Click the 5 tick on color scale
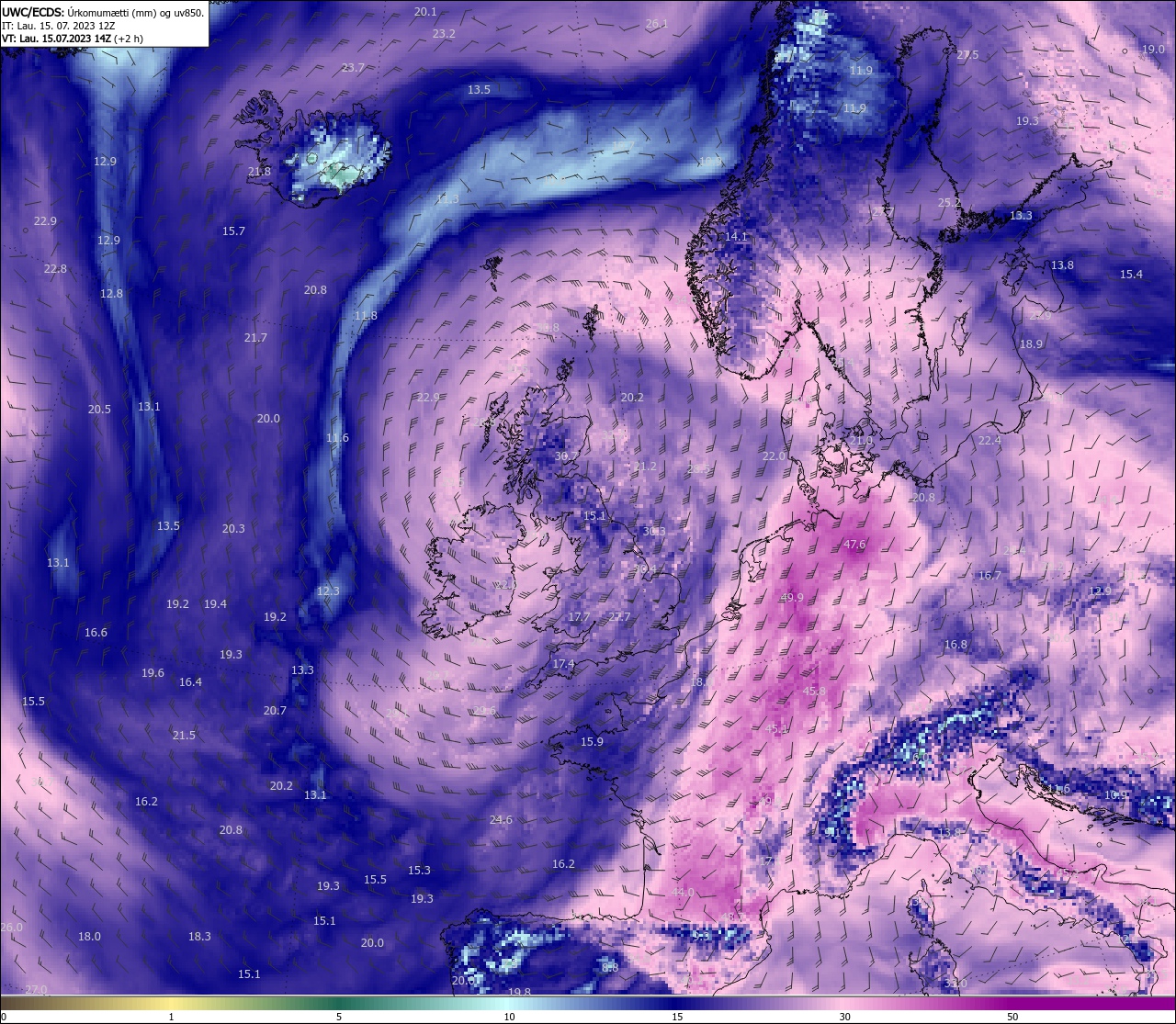 coord(339,1017)
